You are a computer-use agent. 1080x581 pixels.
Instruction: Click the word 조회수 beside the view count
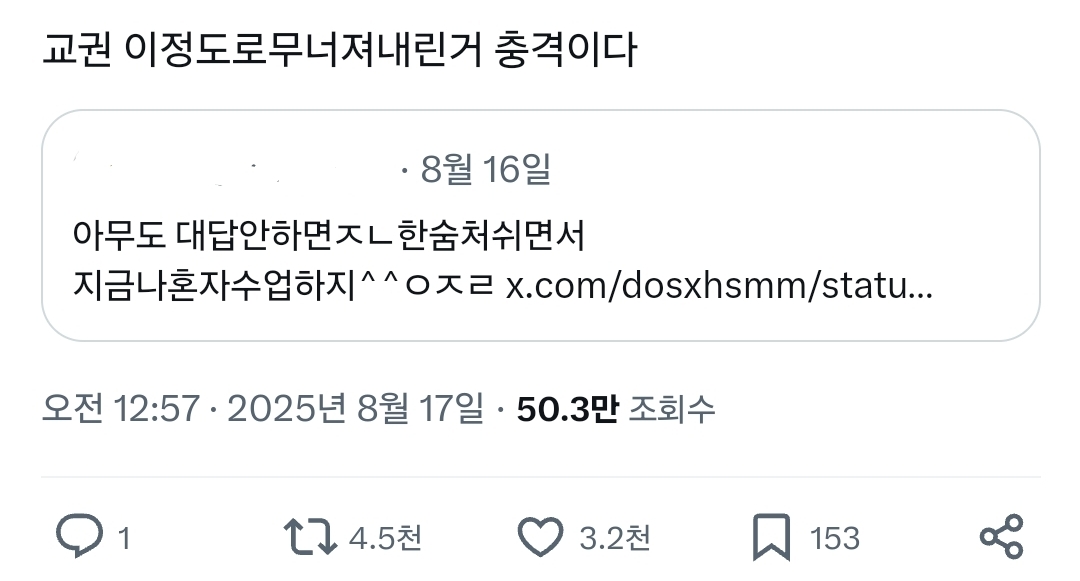point(672,409)
